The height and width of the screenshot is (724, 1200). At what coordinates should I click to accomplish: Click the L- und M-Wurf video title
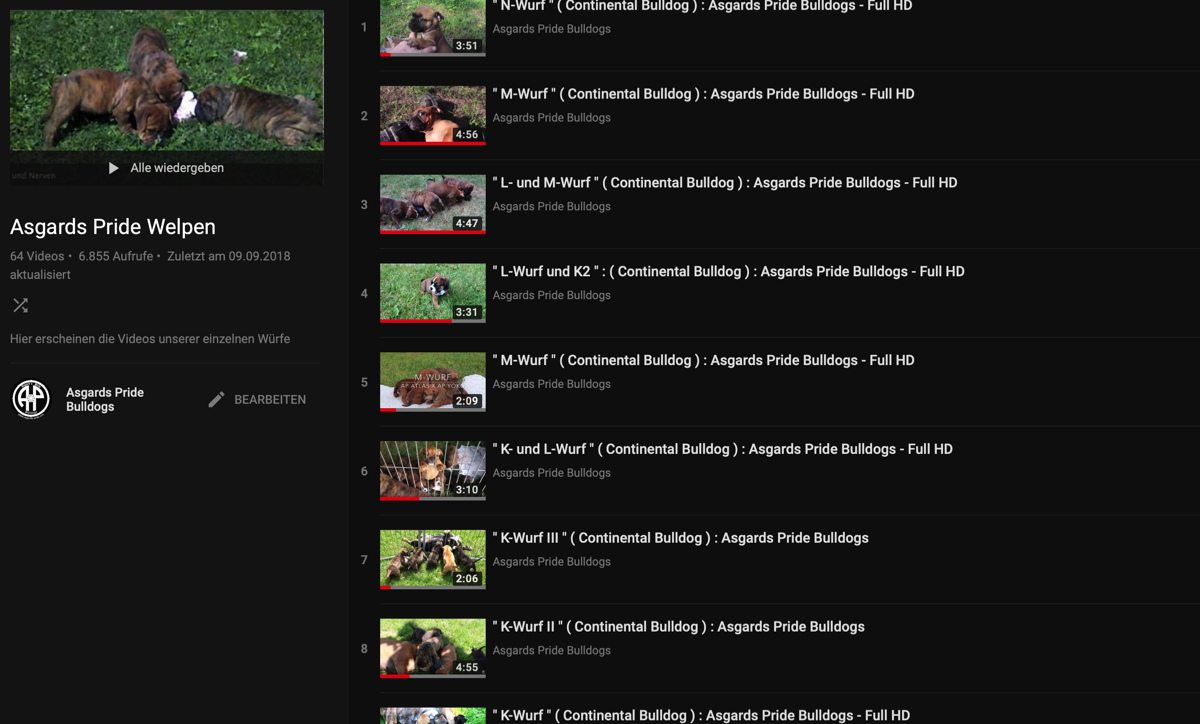coord(725,183)
